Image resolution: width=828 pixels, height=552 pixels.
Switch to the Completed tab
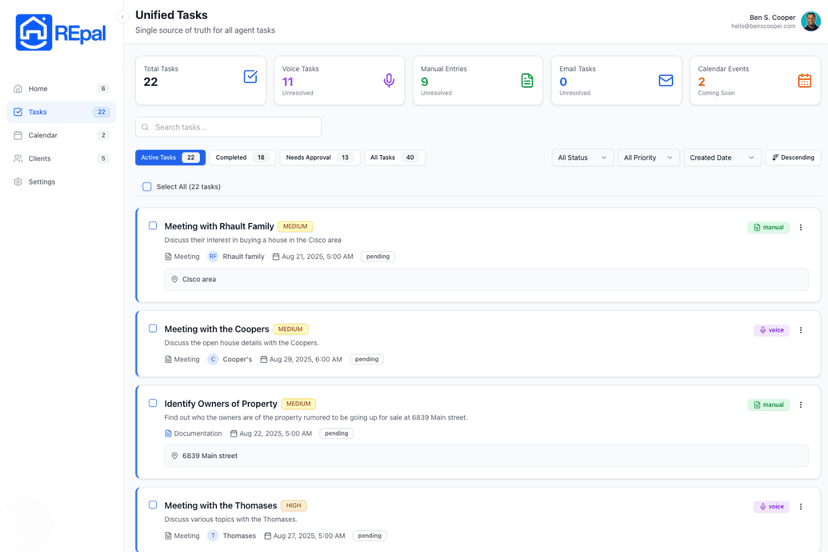(242, 158)
